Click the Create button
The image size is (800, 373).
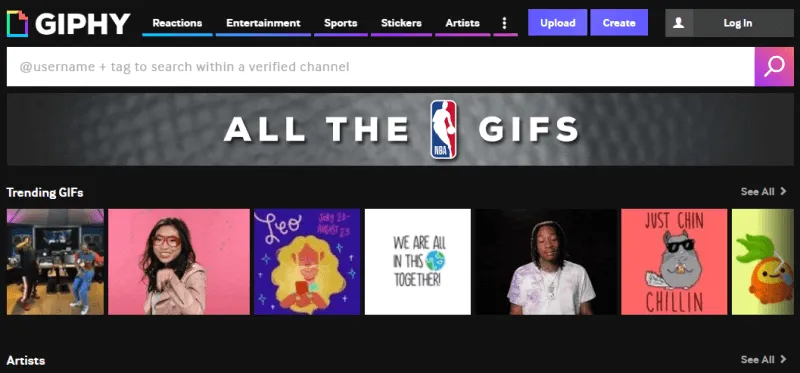(x=619, y=23)
